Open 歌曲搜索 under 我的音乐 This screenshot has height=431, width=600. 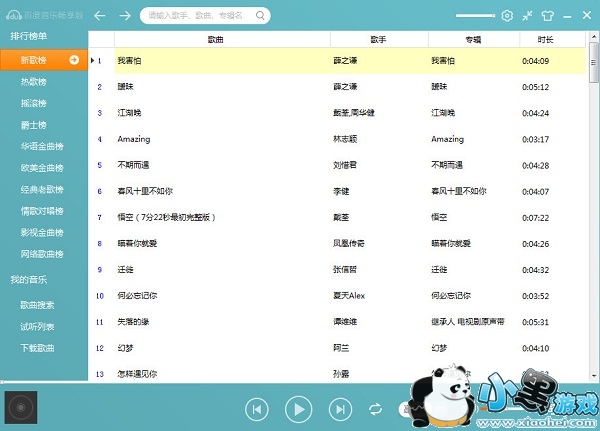[37, 305]
